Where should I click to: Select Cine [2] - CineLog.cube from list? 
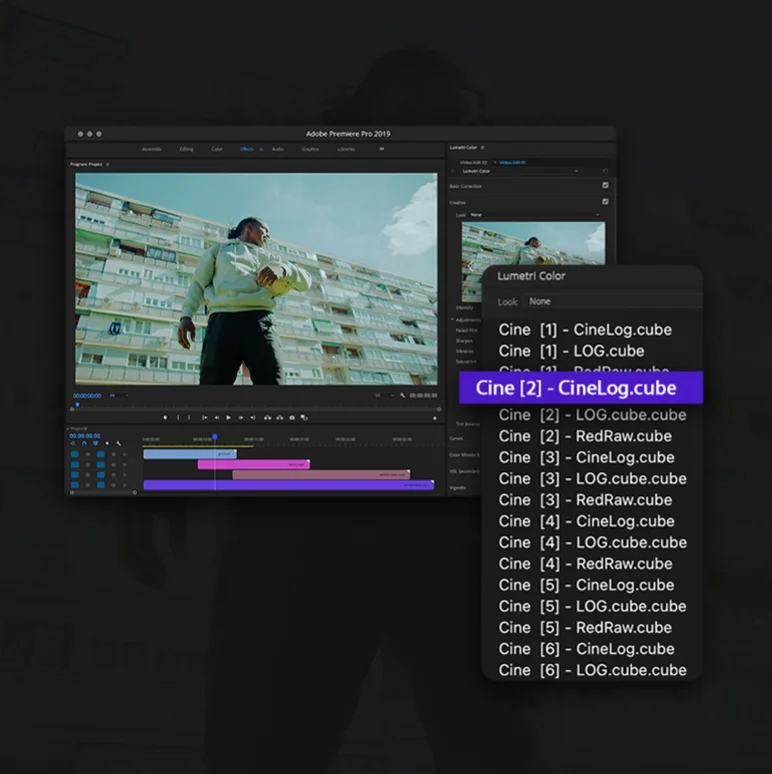tap(581, 388)
